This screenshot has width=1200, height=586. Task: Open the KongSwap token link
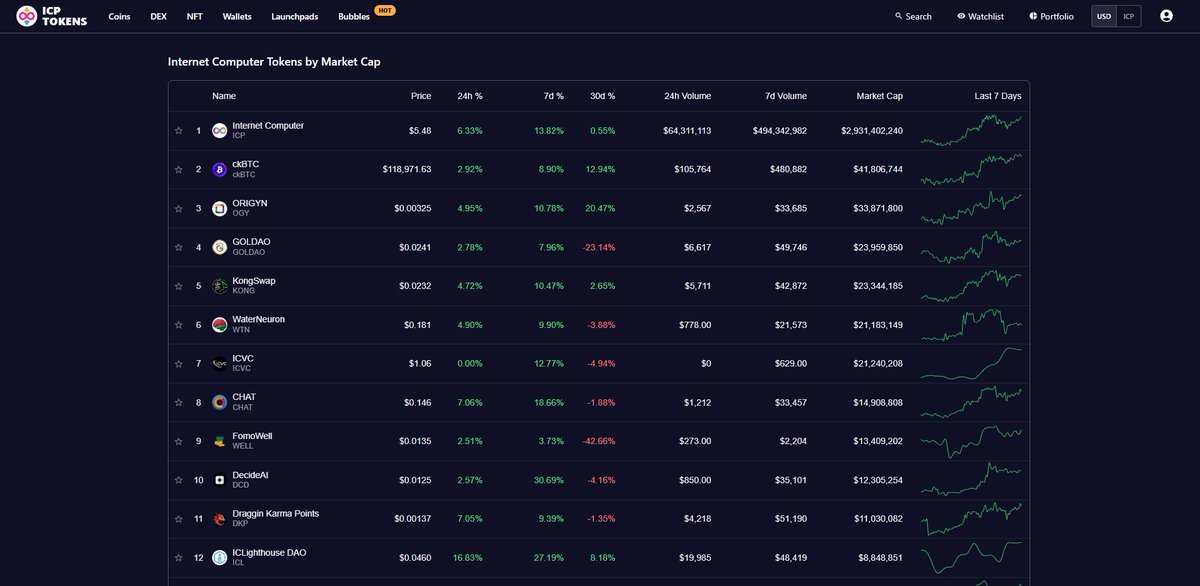click(254, 281)
